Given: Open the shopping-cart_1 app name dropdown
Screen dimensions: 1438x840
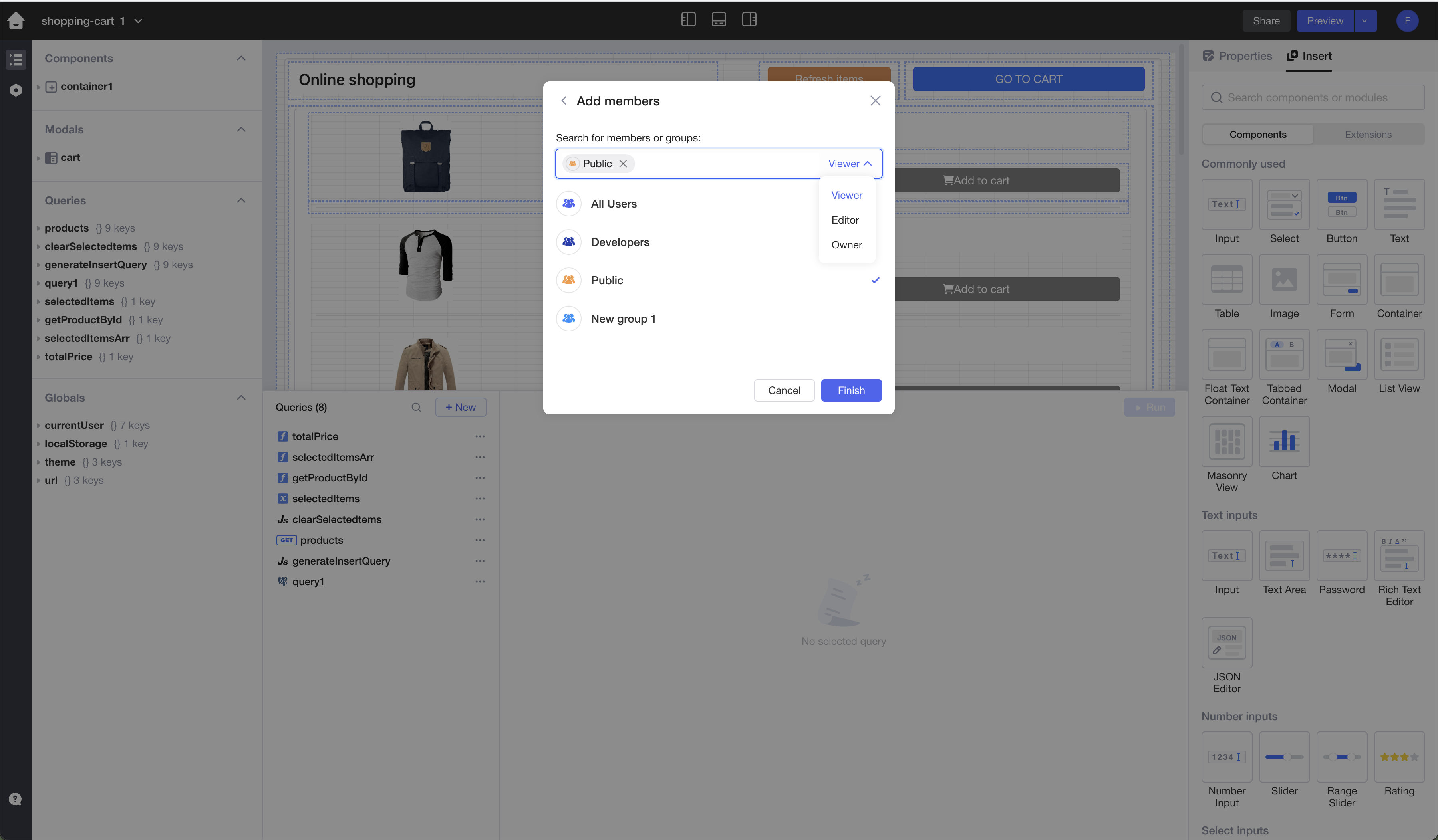Looking at the screenshot, I should click(138, 21).
